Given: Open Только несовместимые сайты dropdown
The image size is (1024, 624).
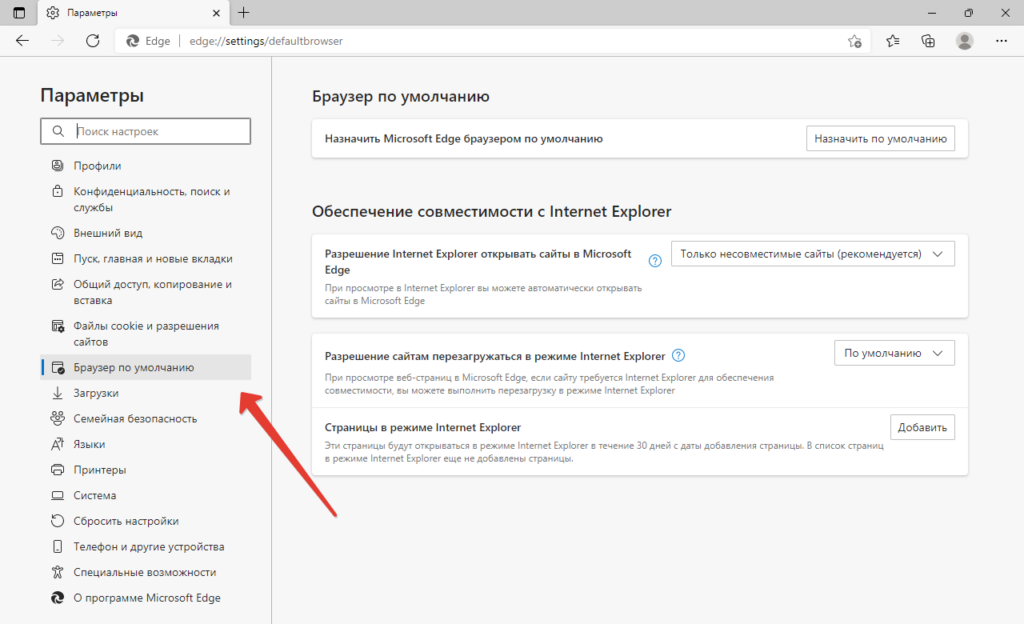Looking at the screenshot, I should (x=812, y=254).
